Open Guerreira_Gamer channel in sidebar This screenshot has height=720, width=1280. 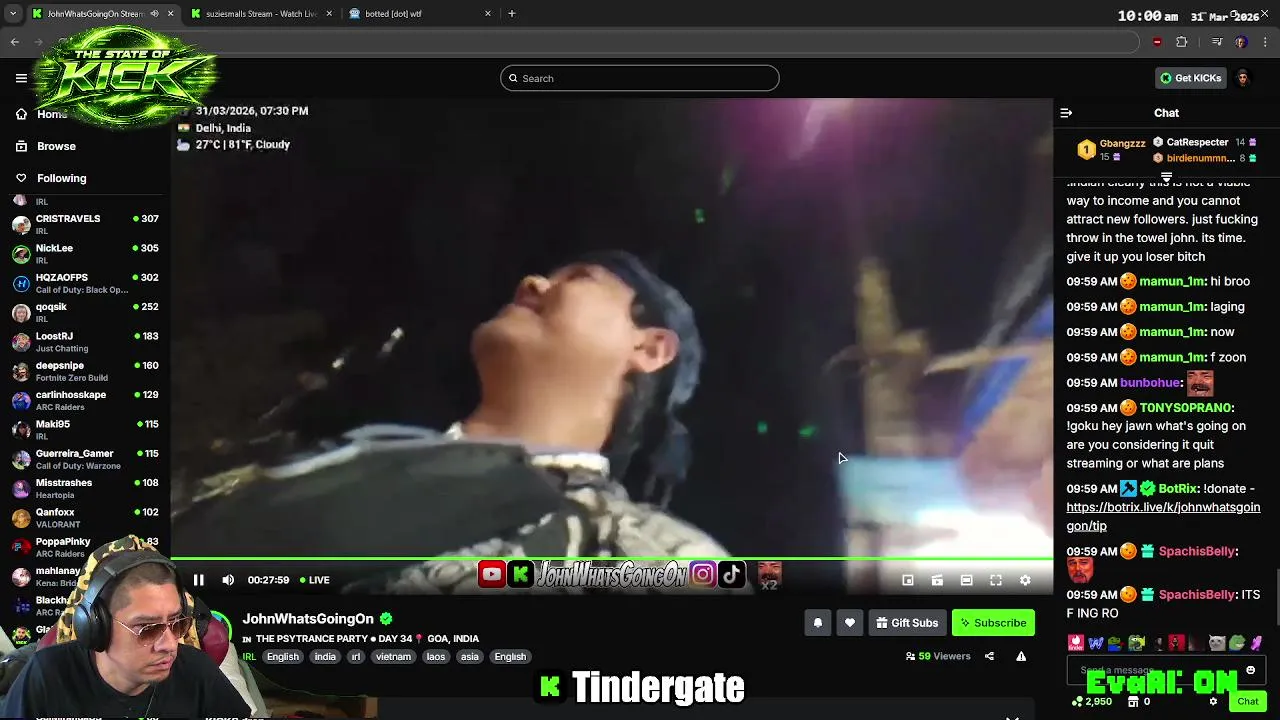point(85,459)
